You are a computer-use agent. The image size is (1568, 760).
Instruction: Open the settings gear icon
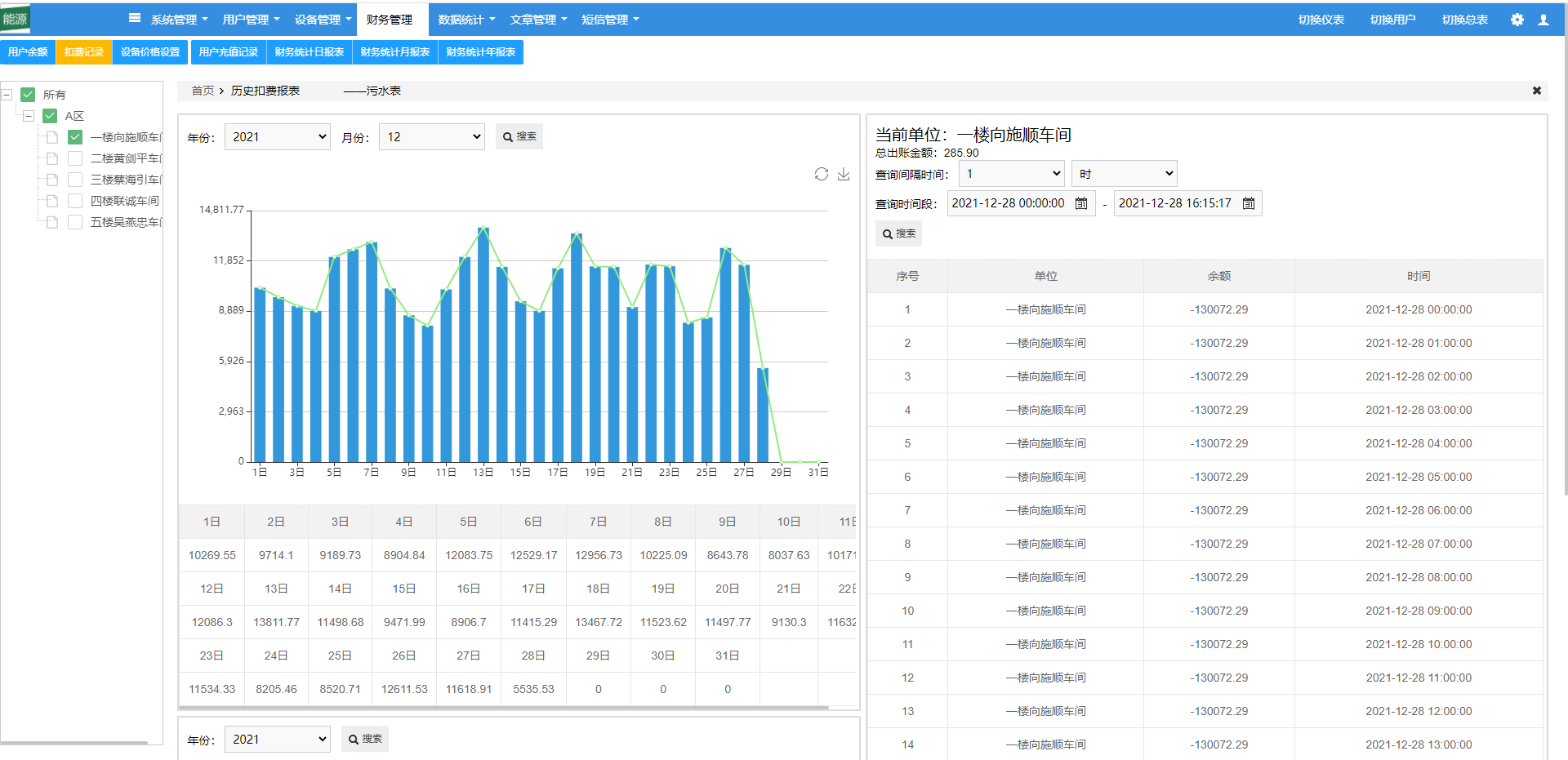click(x=1517, y=20)
